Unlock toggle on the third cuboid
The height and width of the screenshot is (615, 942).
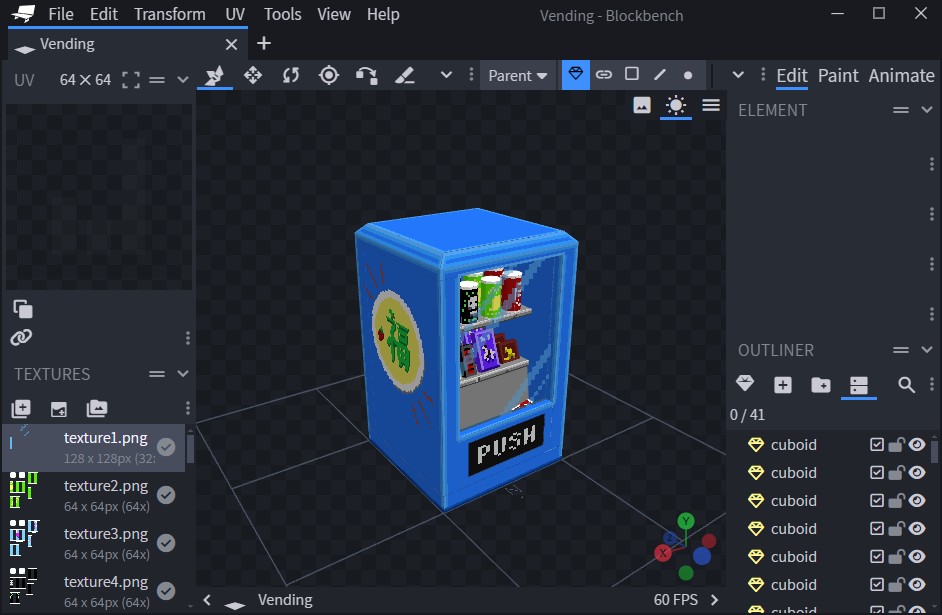point(897,501)
